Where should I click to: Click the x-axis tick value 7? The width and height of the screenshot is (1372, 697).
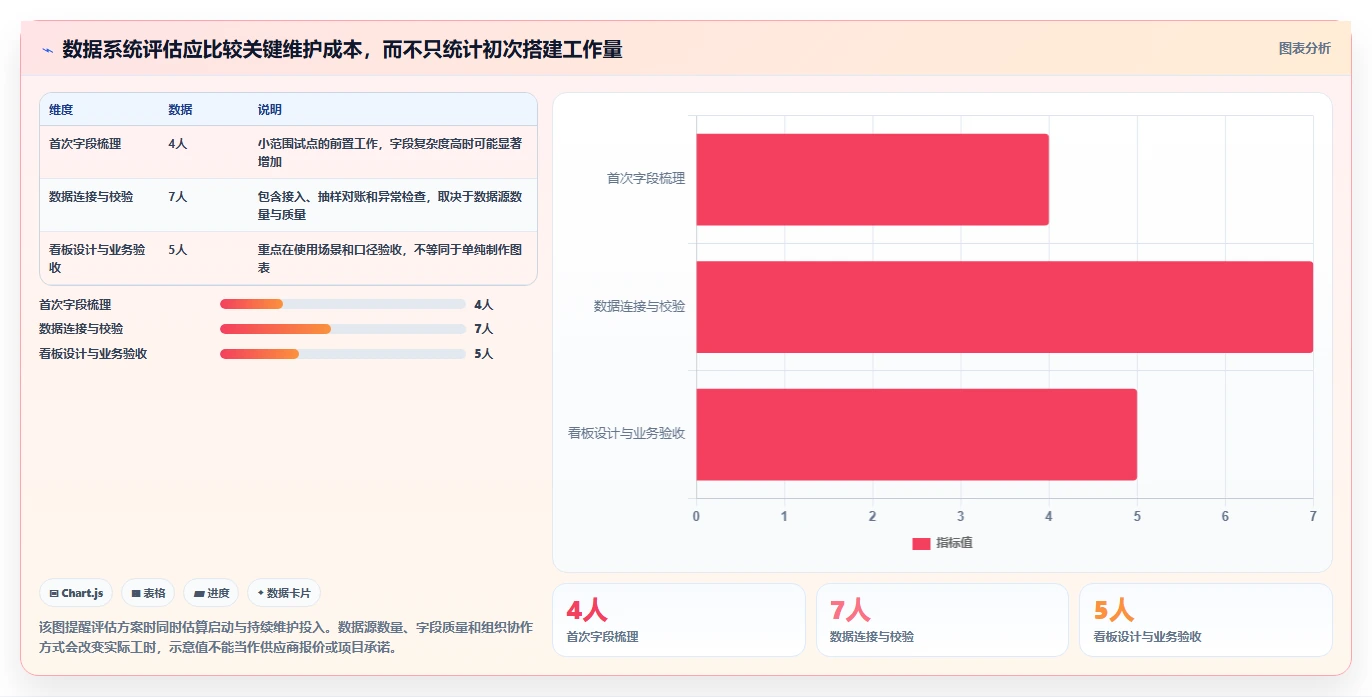click(x=1312, y=517)
